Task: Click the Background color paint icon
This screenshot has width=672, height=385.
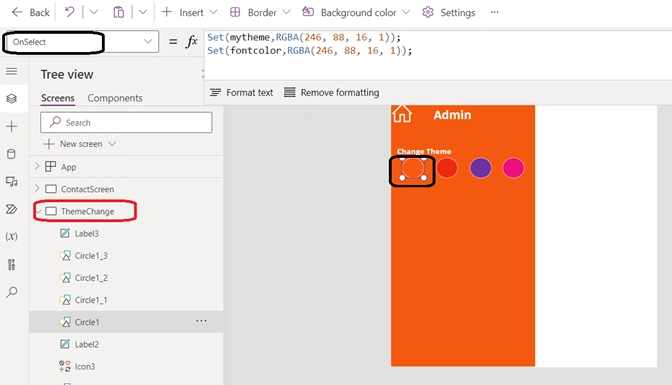Action: pos(308,12)
